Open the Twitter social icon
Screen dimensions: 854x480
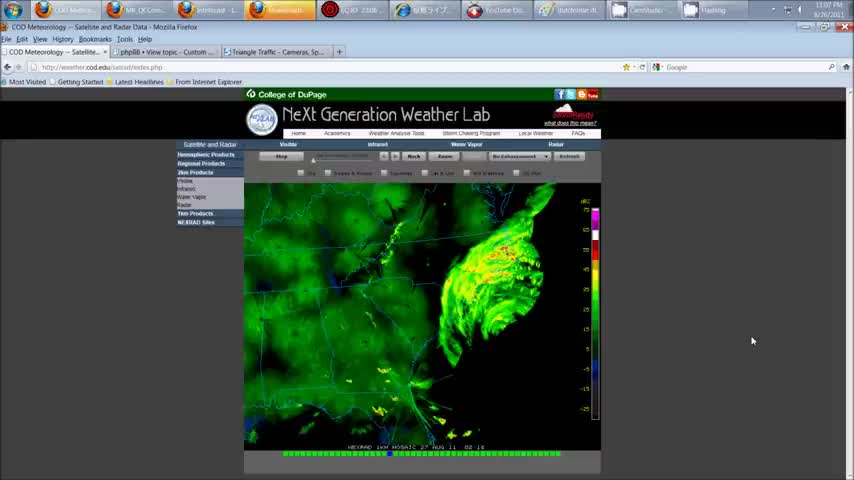[570, 94]
